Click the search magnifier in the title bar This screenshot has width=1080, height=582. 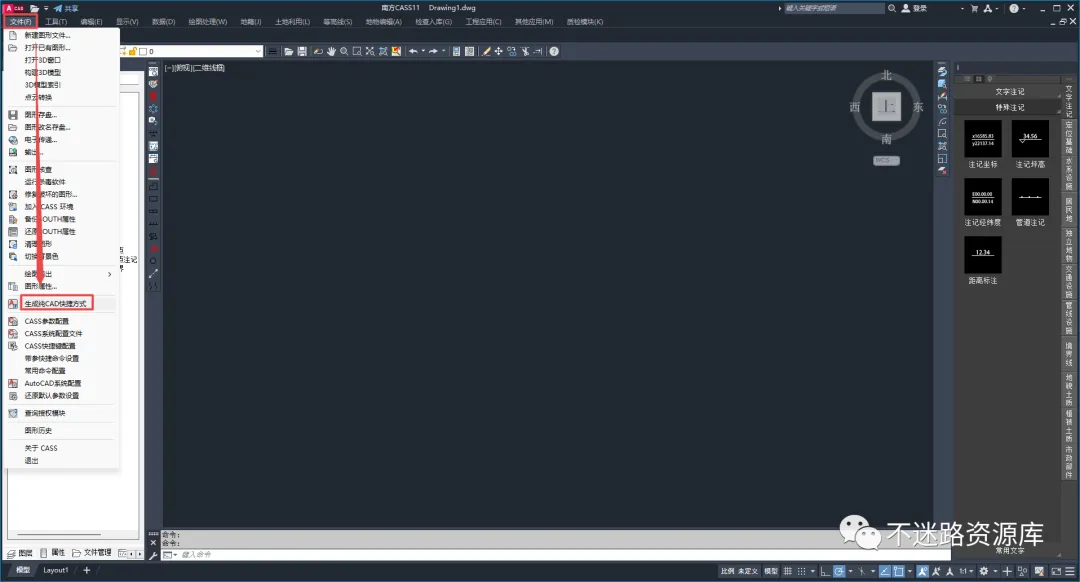(x=892, y=8)
